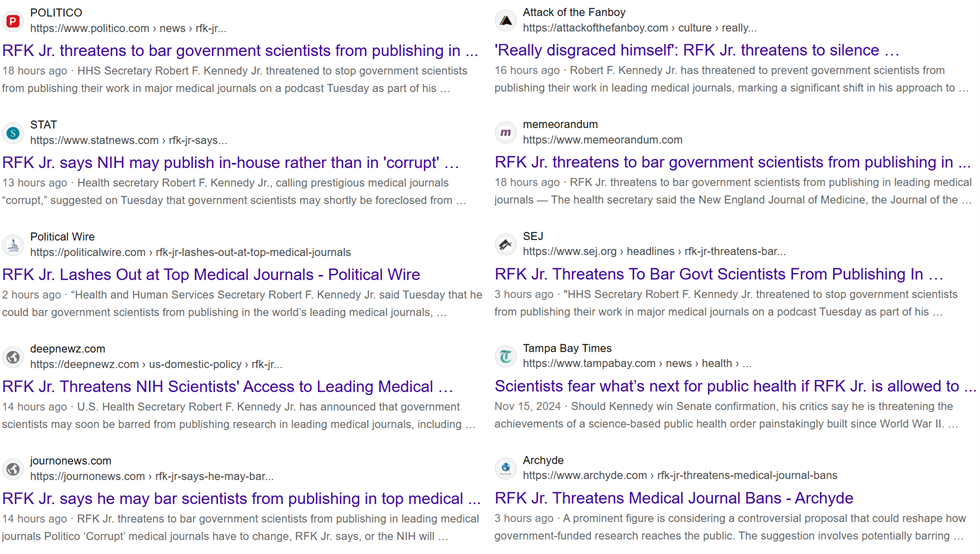Open journonews headline 'RFK Jr. says he may bar scientists'

(x=241, y=498)
